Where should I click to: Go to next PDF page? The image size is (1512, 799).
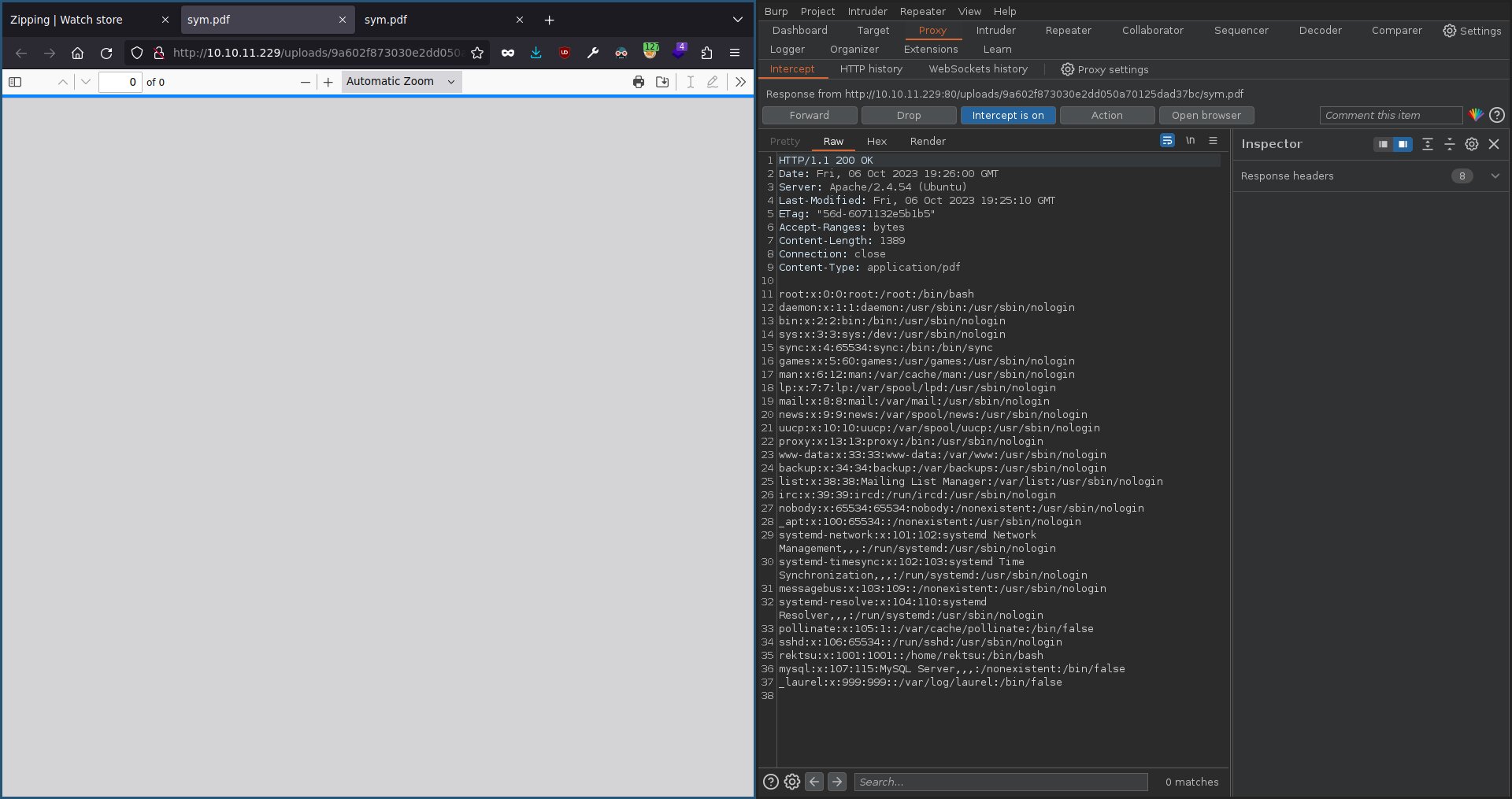(86, 82)
